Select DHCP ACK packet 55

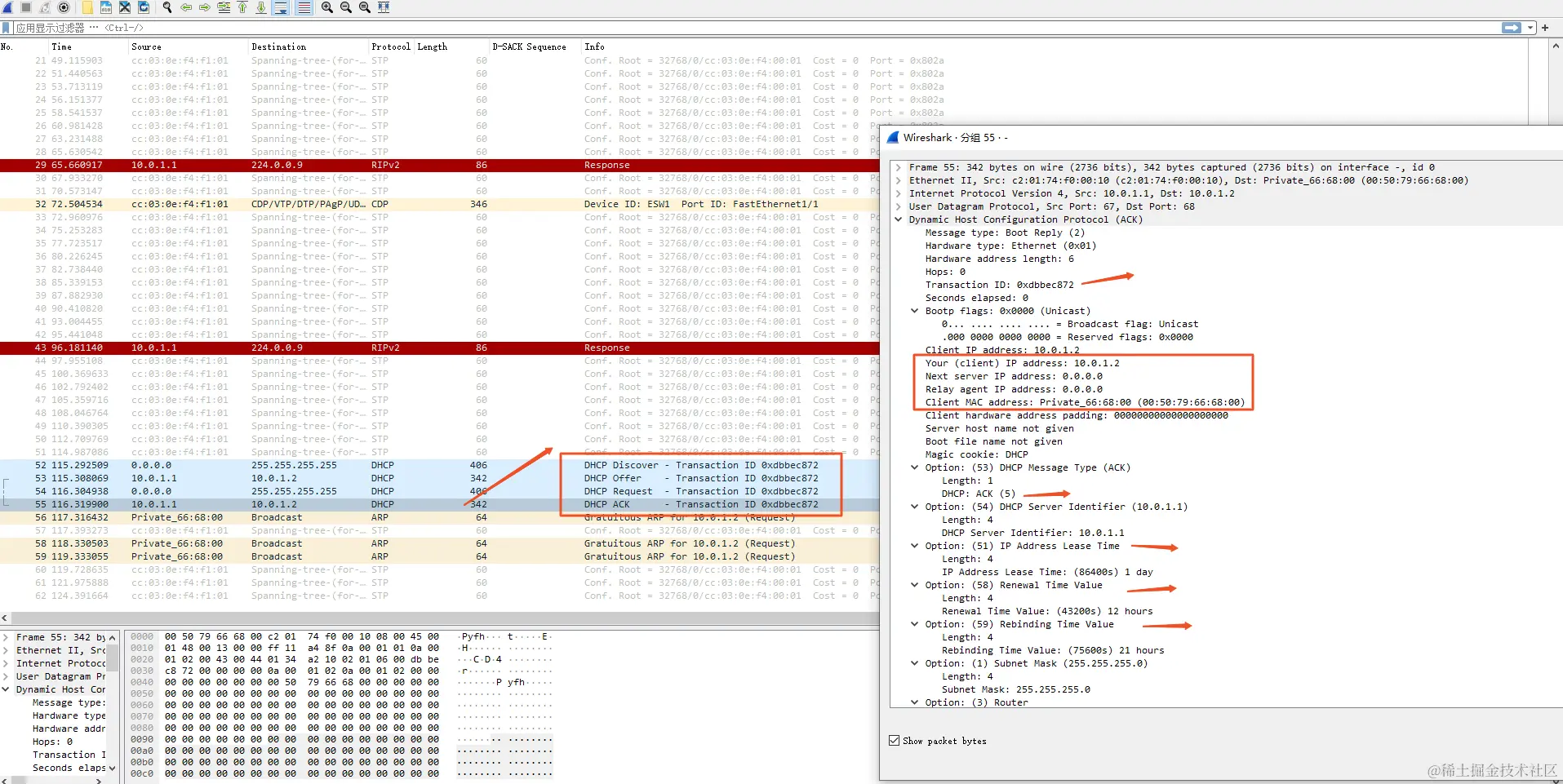pos(439,504)
